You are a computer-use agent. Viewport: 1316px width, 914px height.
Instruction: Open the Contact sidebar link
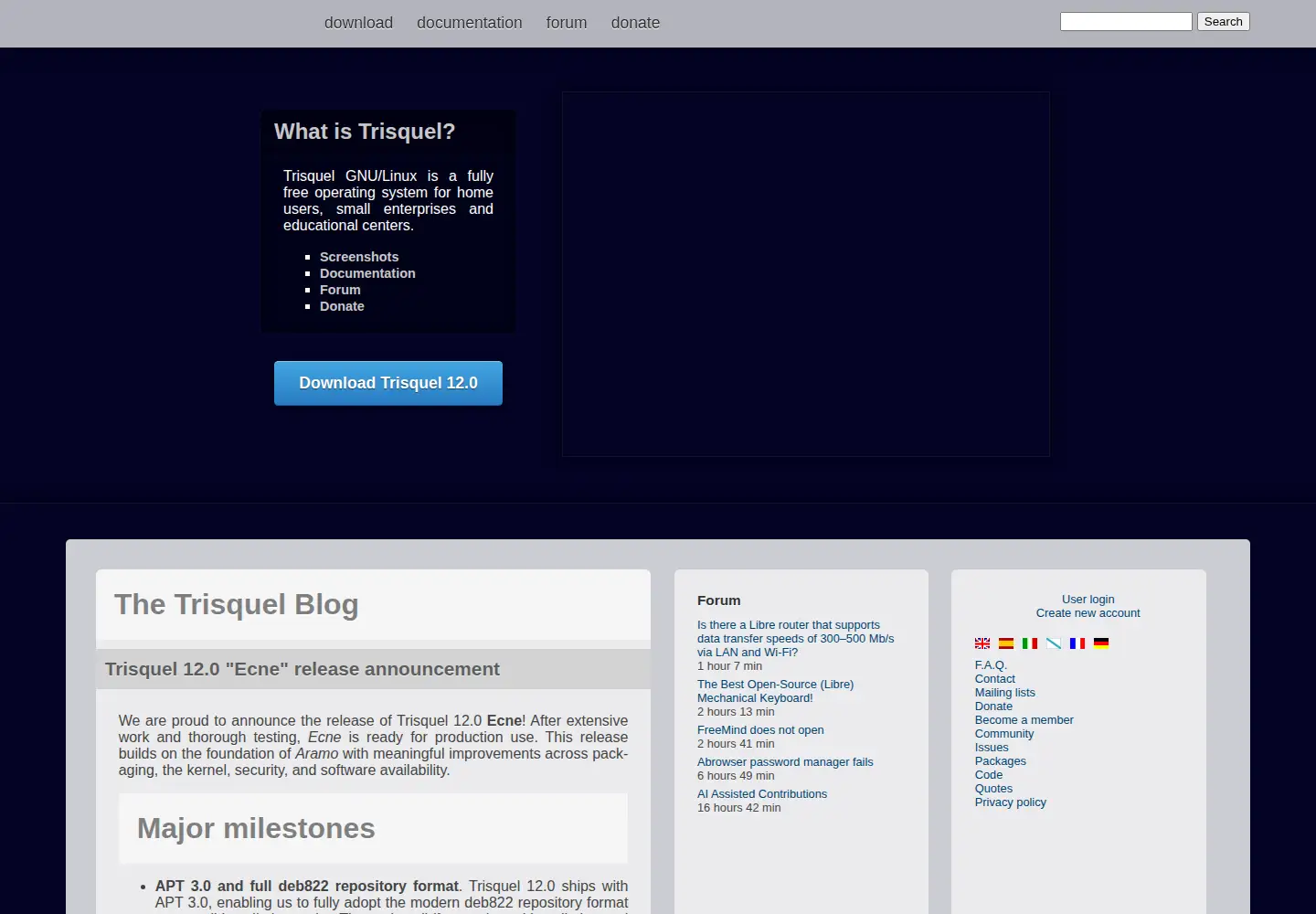click(994, 679)
